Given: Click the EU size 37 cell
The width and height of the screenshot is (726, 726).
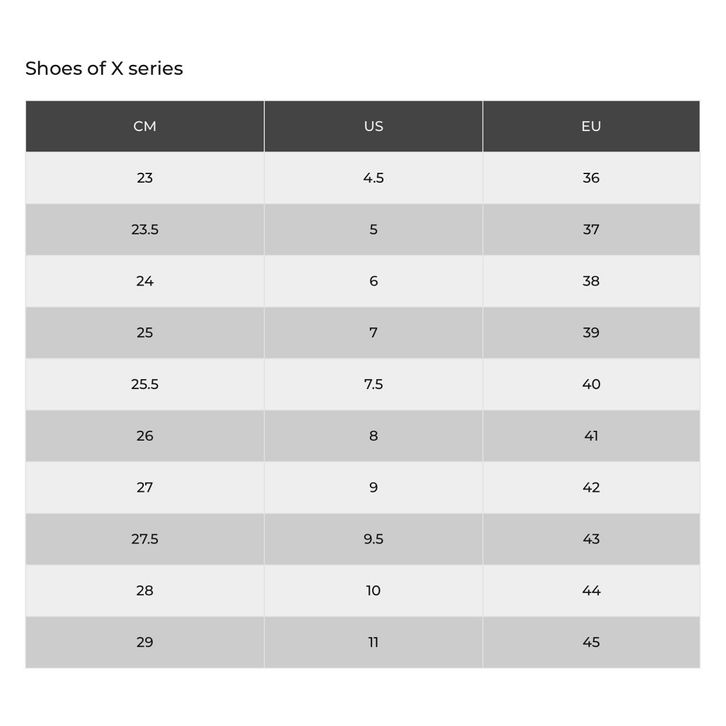Looking at the screenshot, I should pos(591,229).
